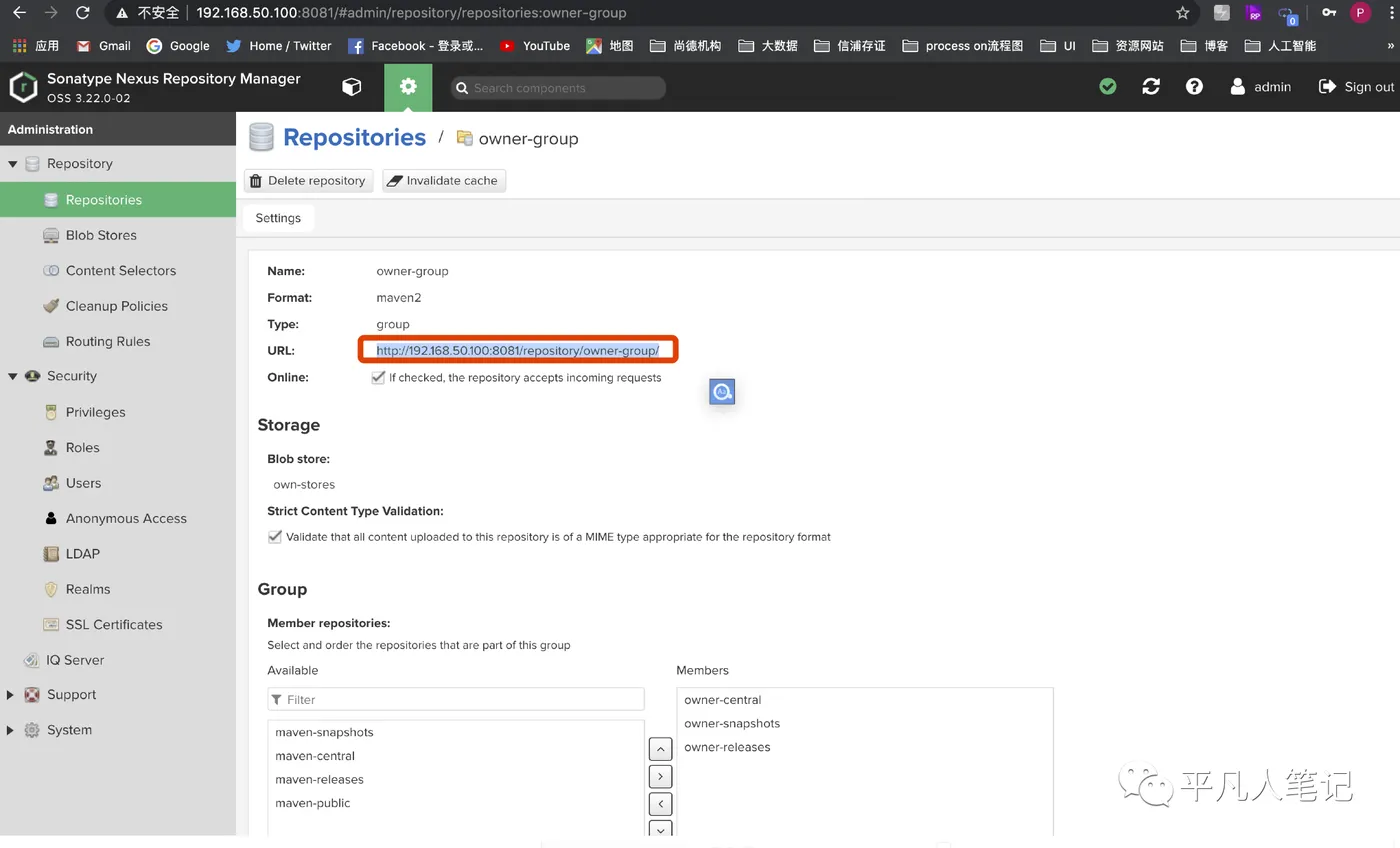Viewport: 1400px width, 848px height.
Task: Focus the Search components field
Action: 558,88
